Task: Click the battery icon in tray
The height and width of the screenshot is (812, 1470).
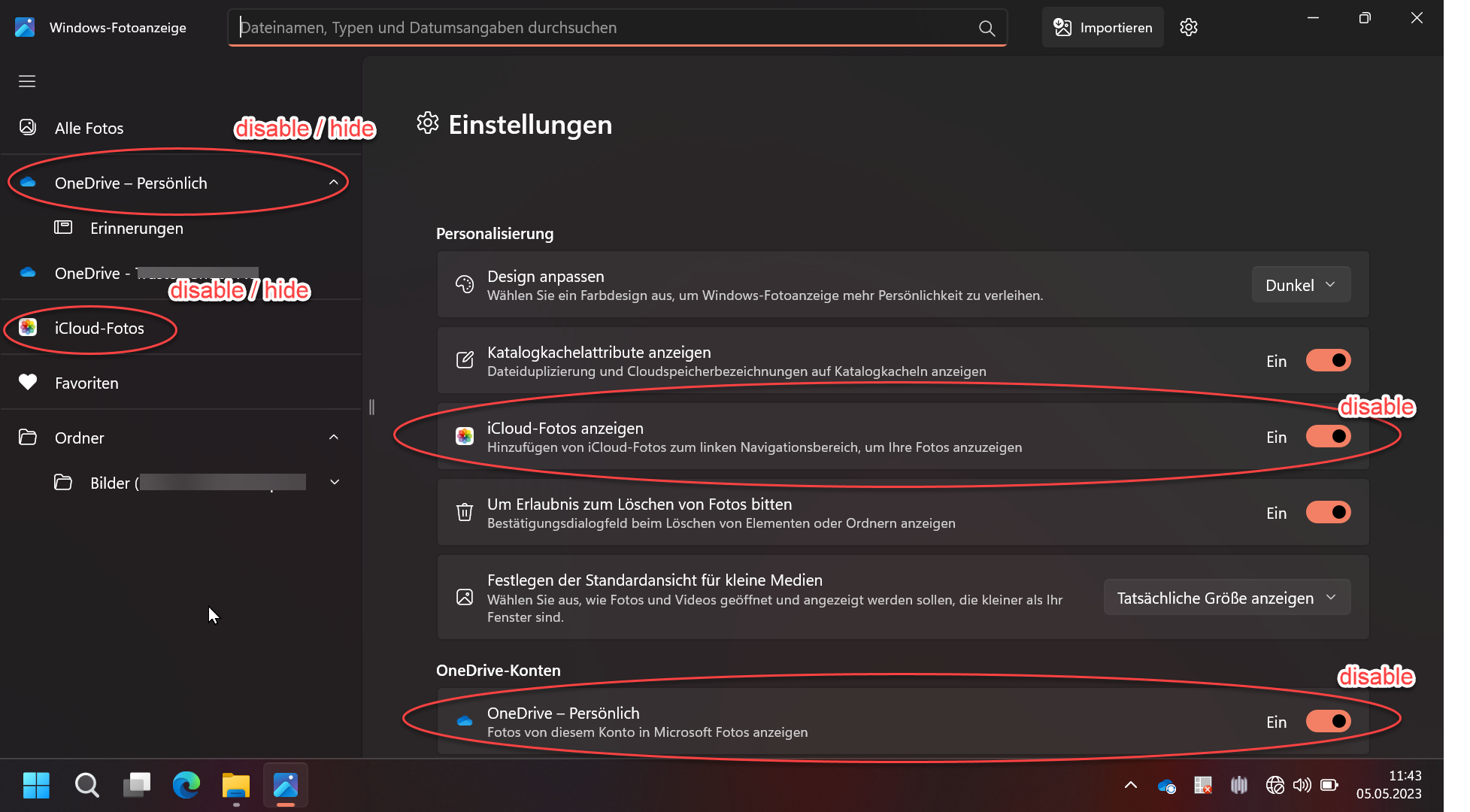Action: click(x=1329, y=786)
